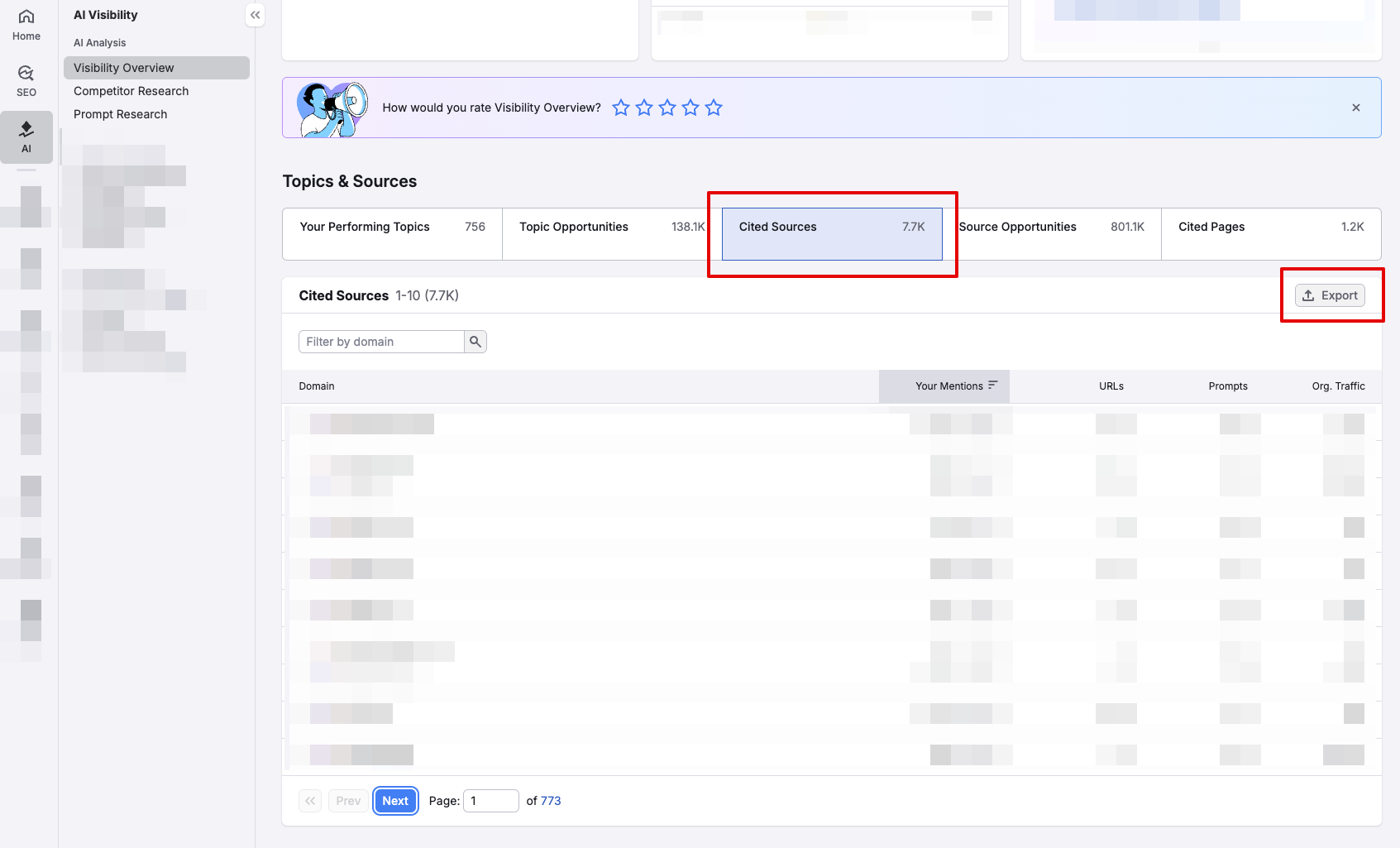
Task: Collapse the AI Visibility side panel
Action: (x=256, y=15)
